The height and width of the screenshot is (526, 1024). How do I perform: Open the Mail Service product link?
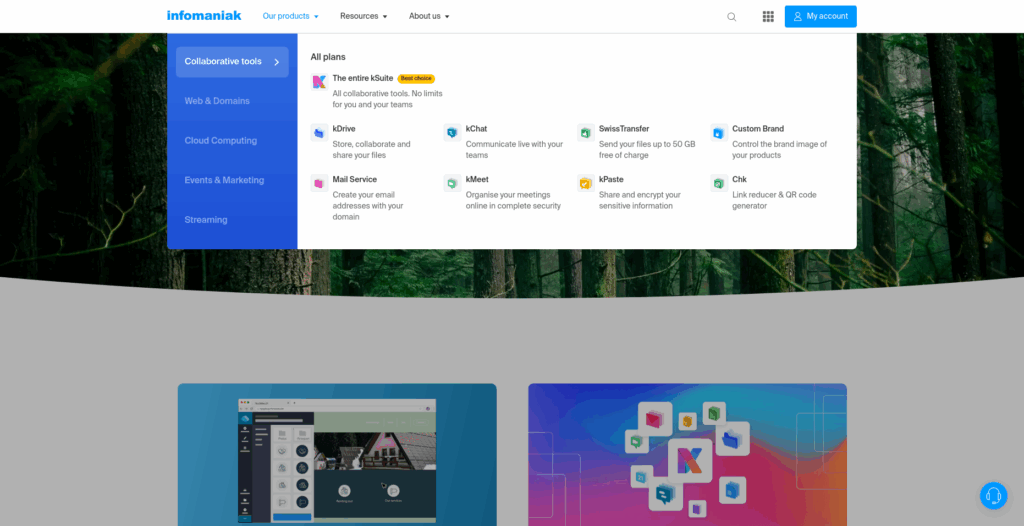pos(355,179)
